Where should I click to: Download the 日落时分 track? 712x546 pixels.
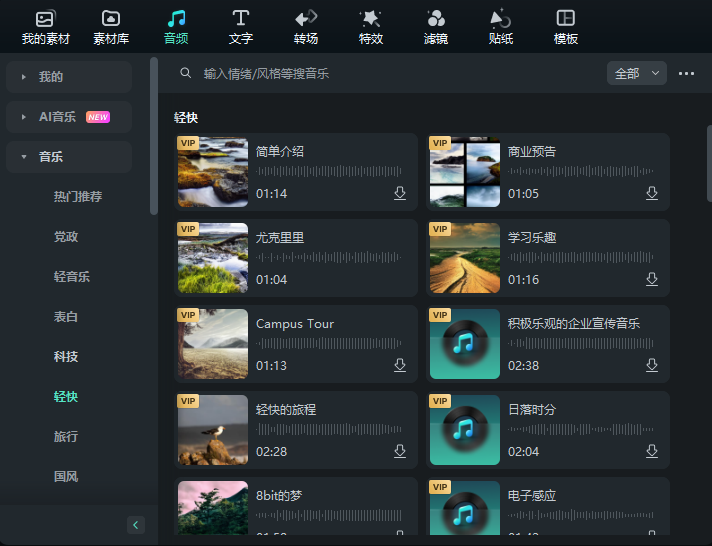652,451
